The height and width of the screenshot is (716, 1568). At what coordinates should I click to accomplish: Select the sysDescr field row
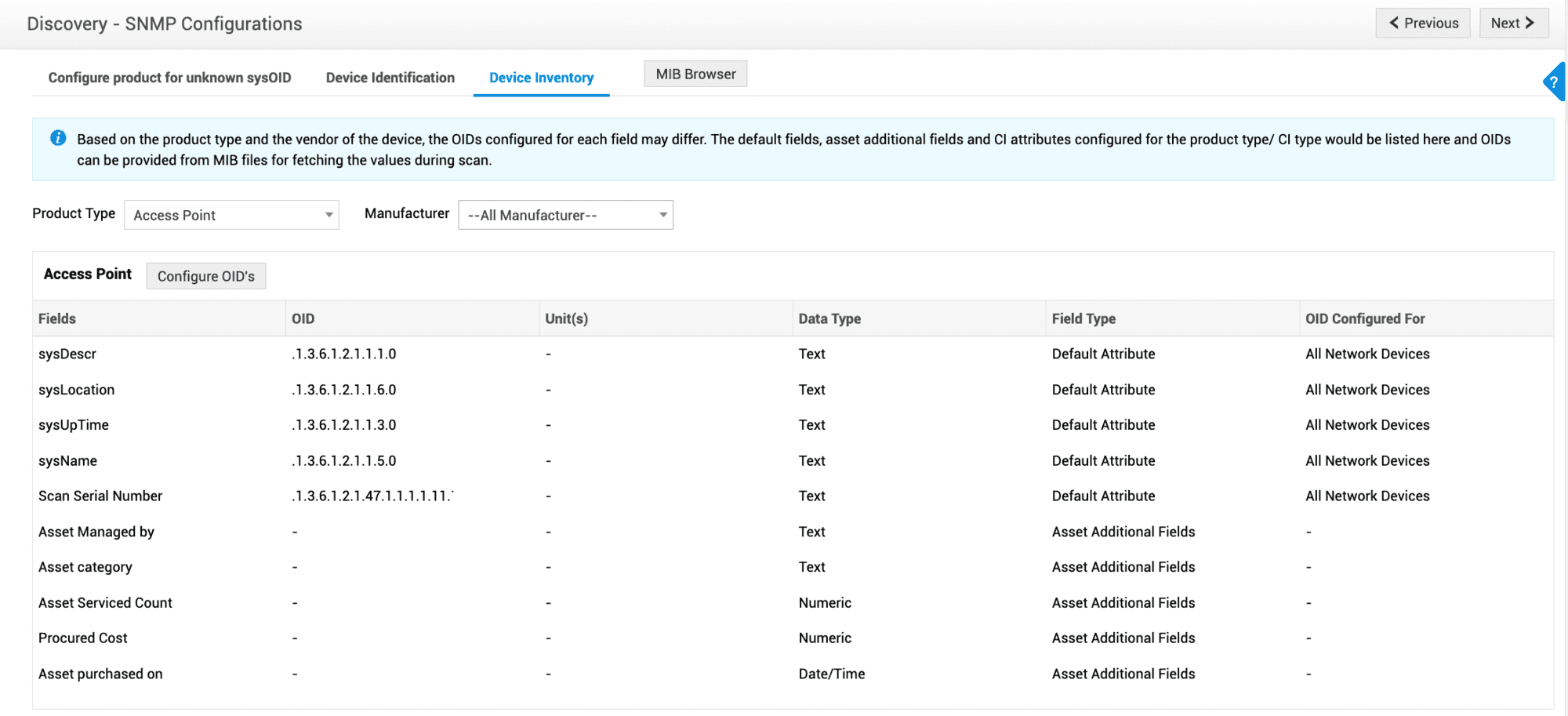point(67,354)
